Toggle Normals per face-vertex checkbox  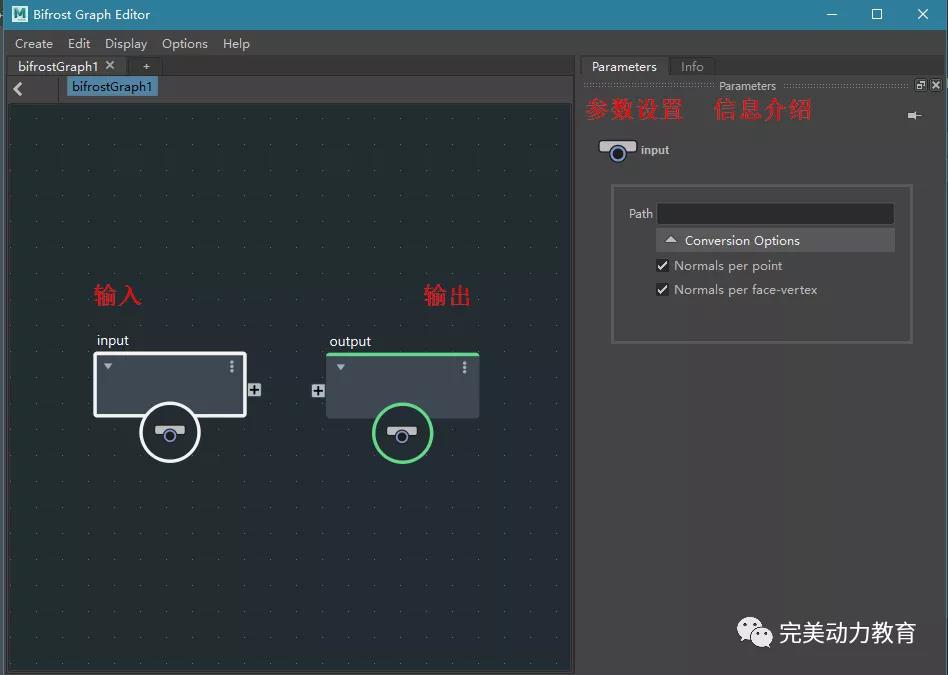pos(662,290)
